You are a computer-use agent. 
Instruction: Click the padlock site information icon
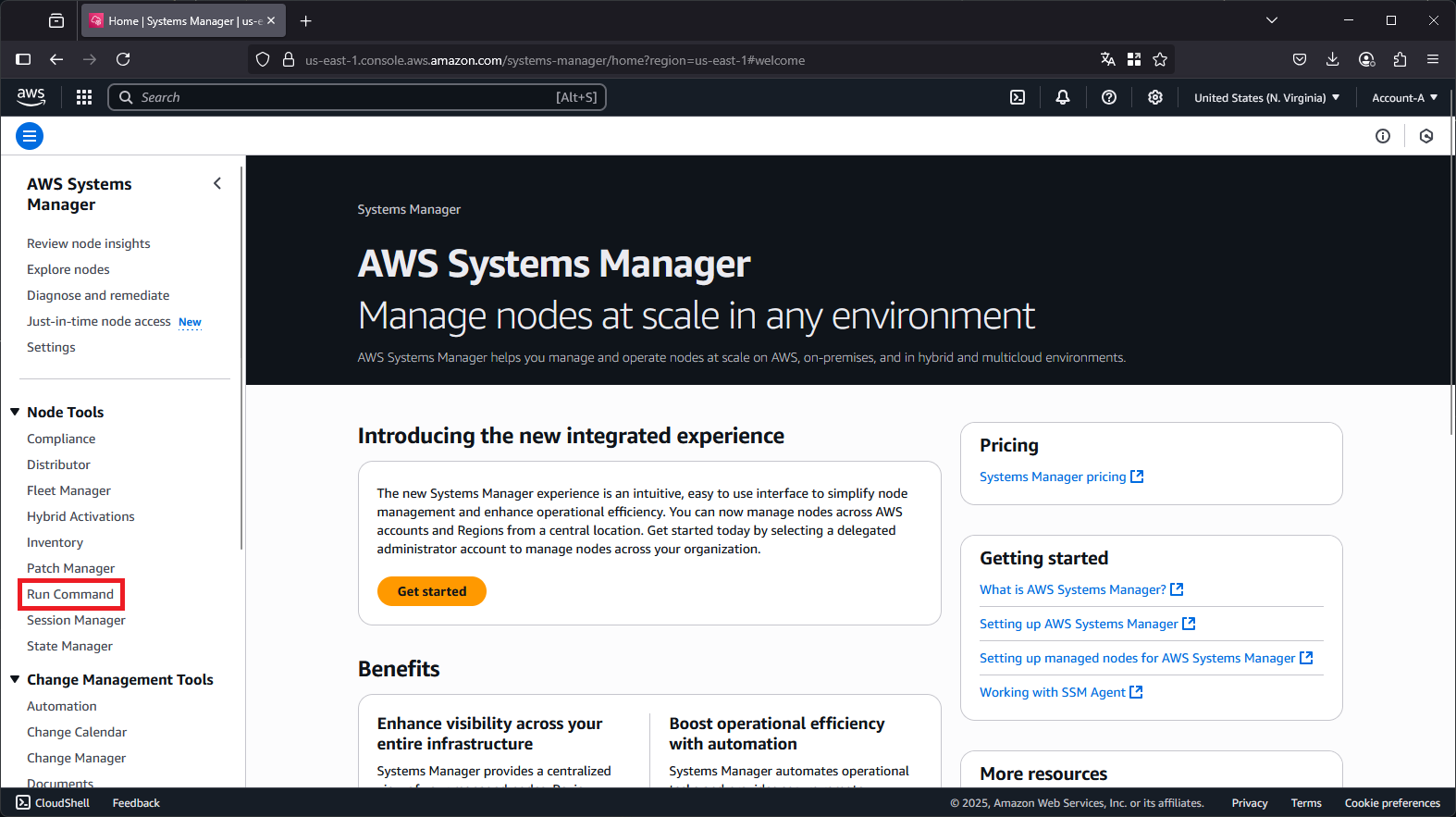289,59
